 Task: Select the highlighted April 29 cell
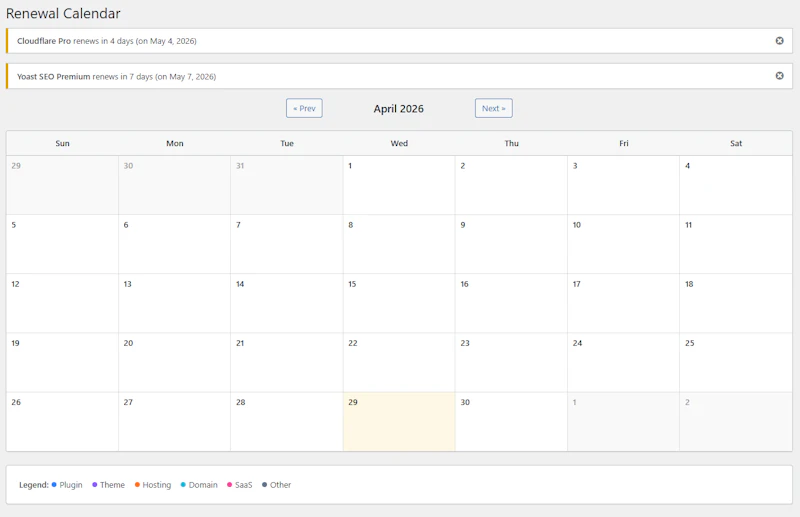click(x=399, y=422)
